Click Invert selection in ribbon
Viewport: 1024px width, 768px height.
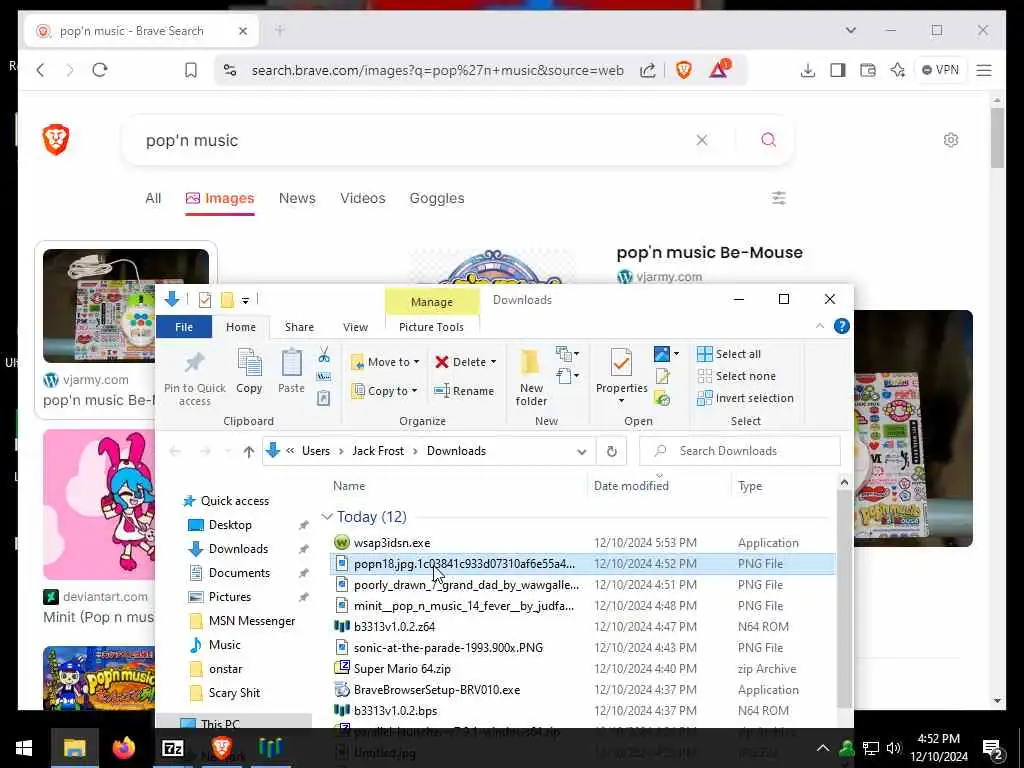pos(746,398)
